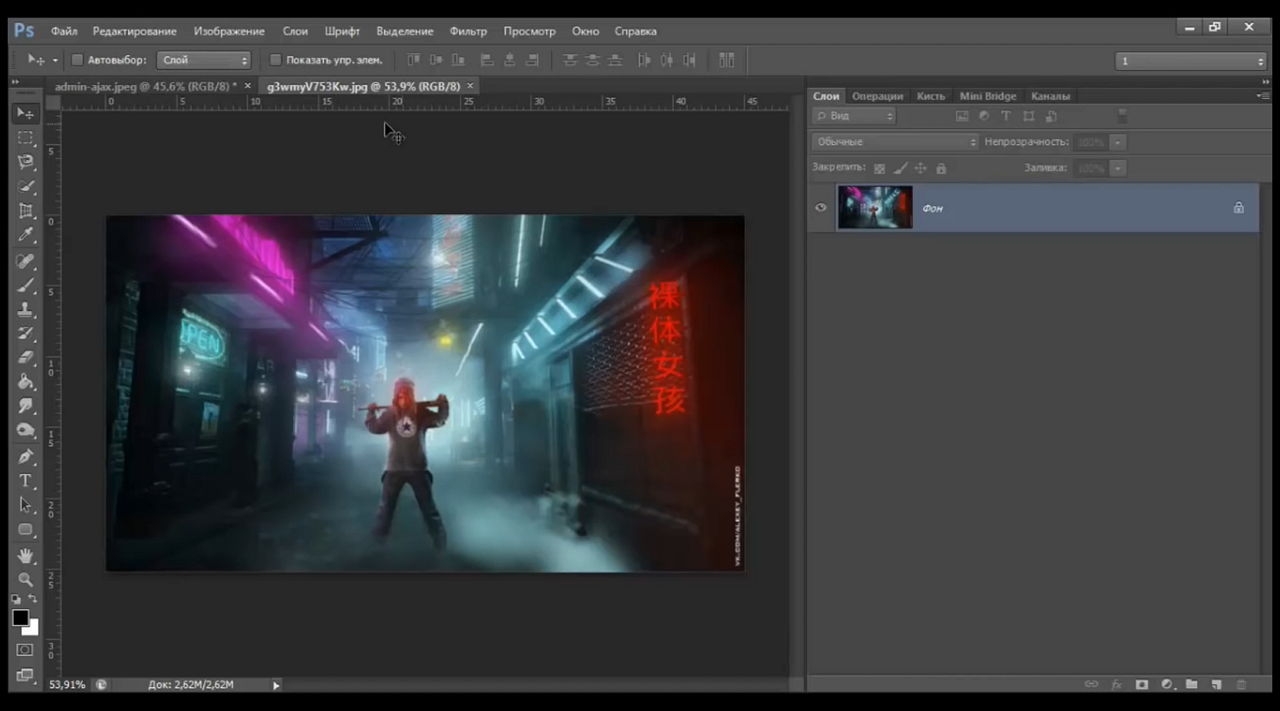
Task: Select the Crop tool
Action: 26,211
